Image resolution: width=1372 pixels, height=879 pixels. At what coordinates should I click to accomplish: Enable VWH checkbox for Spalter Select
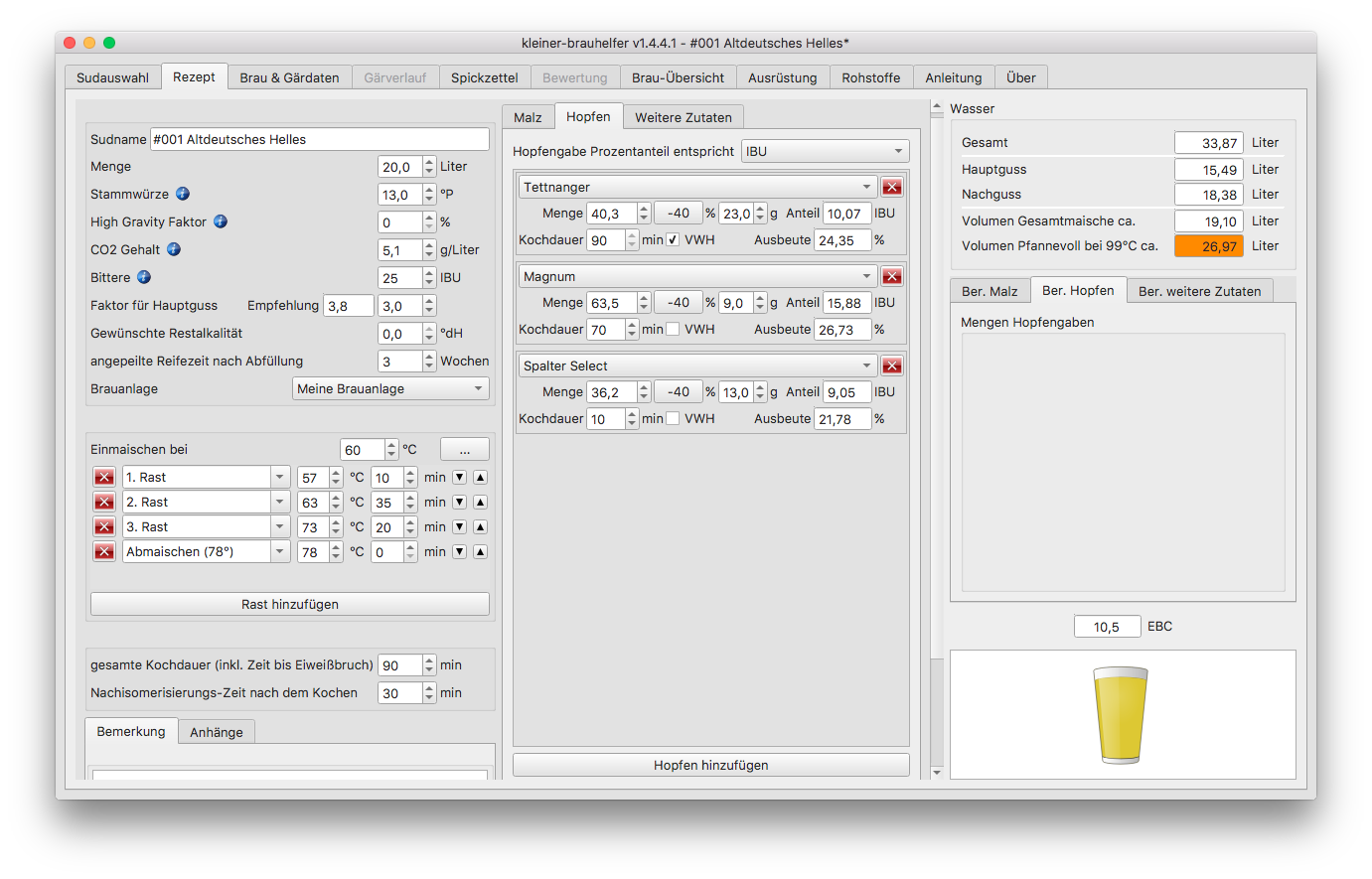tap(674, 418)
